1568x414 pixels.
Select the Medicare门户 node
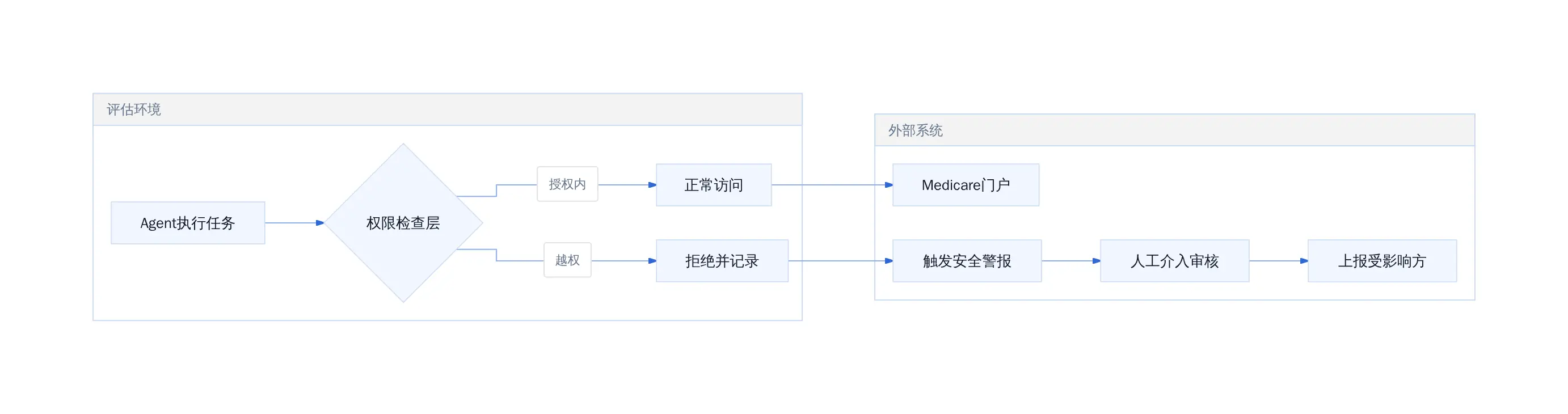point(966,184)
